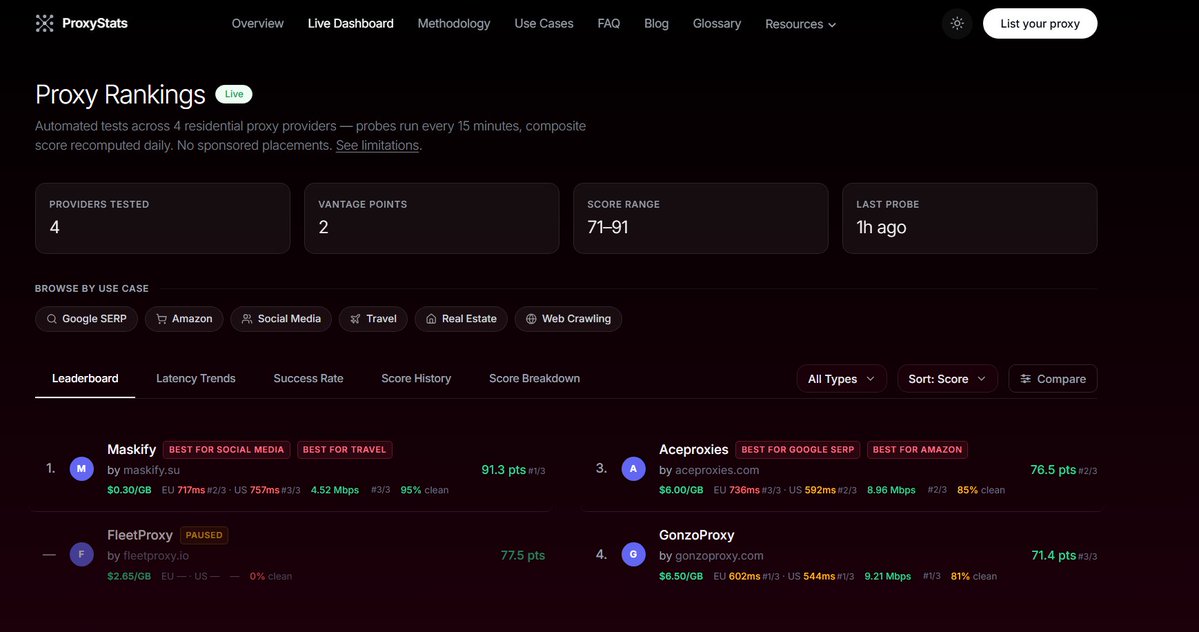Click the List your proxy button
Viewport: 1199px width, 632px height.
click(x=1040, y=24)
